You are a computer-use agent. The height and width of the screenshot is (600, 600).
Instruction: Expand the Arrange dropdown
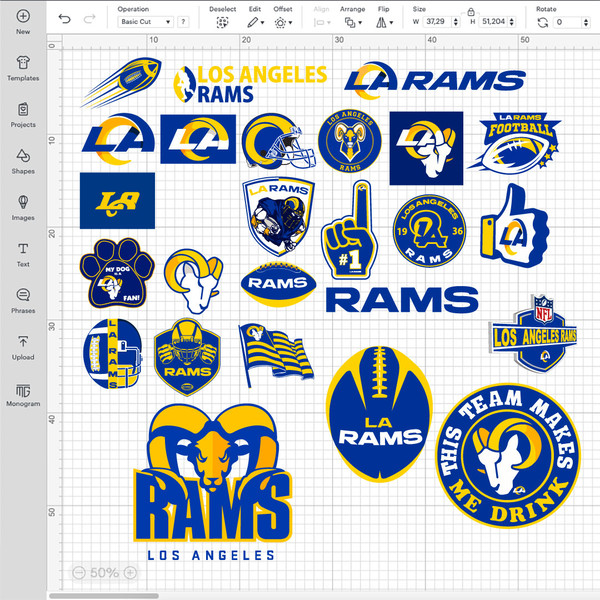[353, 23]
